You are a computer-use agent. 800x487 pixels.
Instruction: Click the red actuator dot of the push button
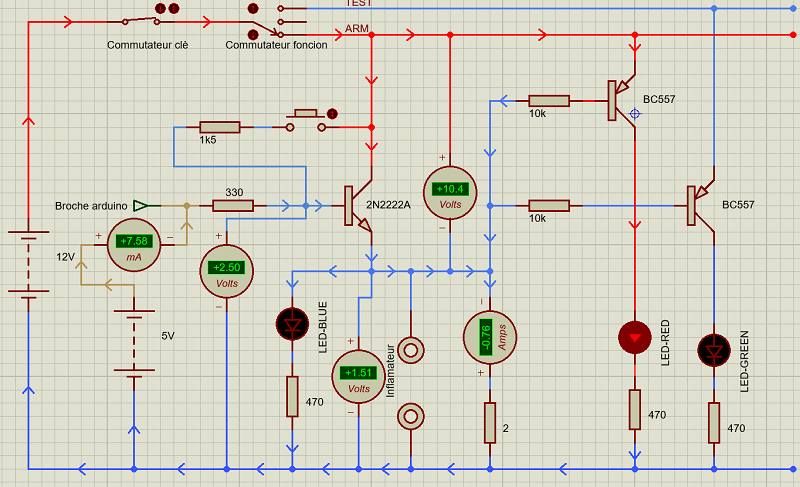coord(332,114)
